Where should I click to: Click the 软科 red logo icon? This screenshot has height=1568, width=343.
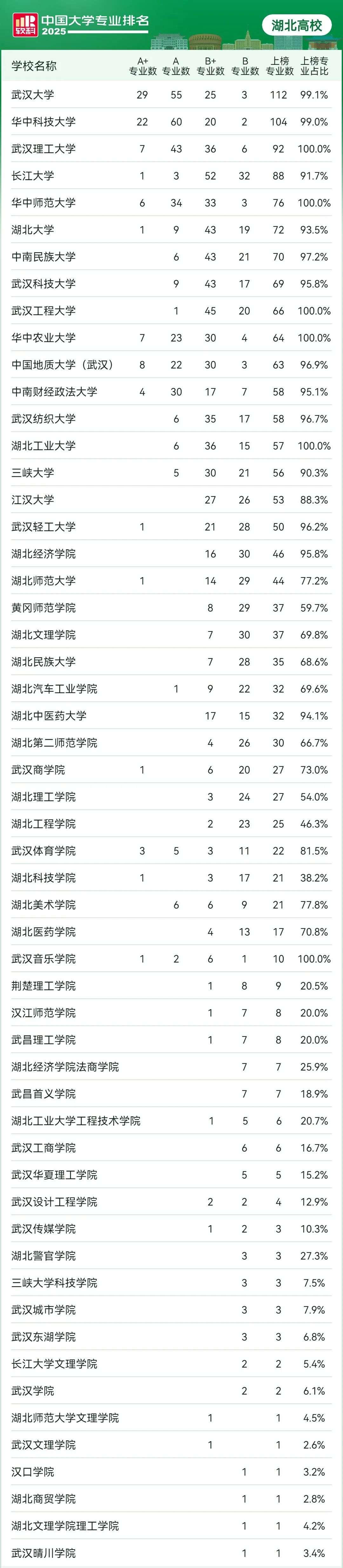coord(25,25)
